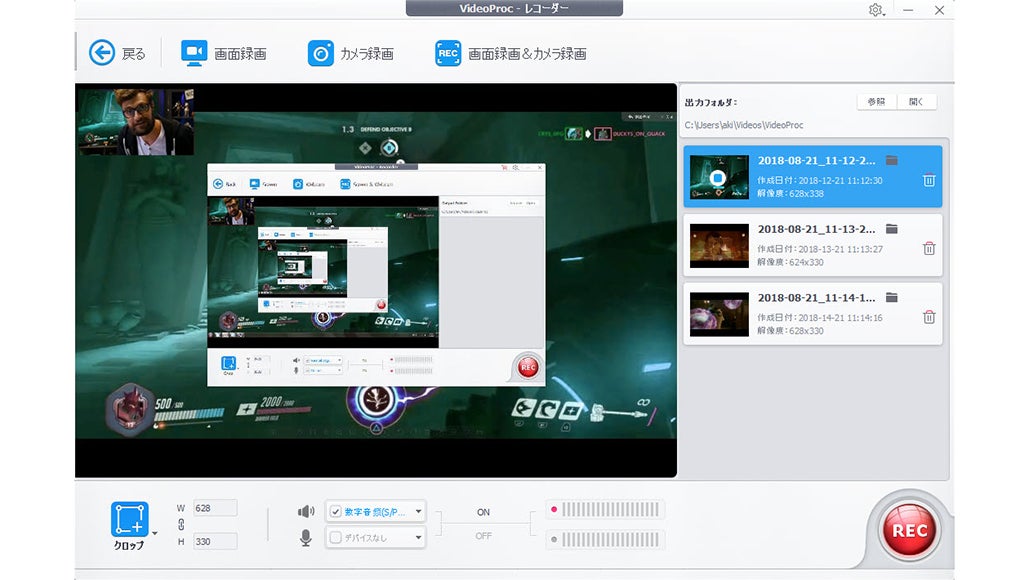The image size is (1020, 580).
Task: Play the 2018-08-21_11-12-2 recording thumbnail
Action: click(x=719, y=177)
